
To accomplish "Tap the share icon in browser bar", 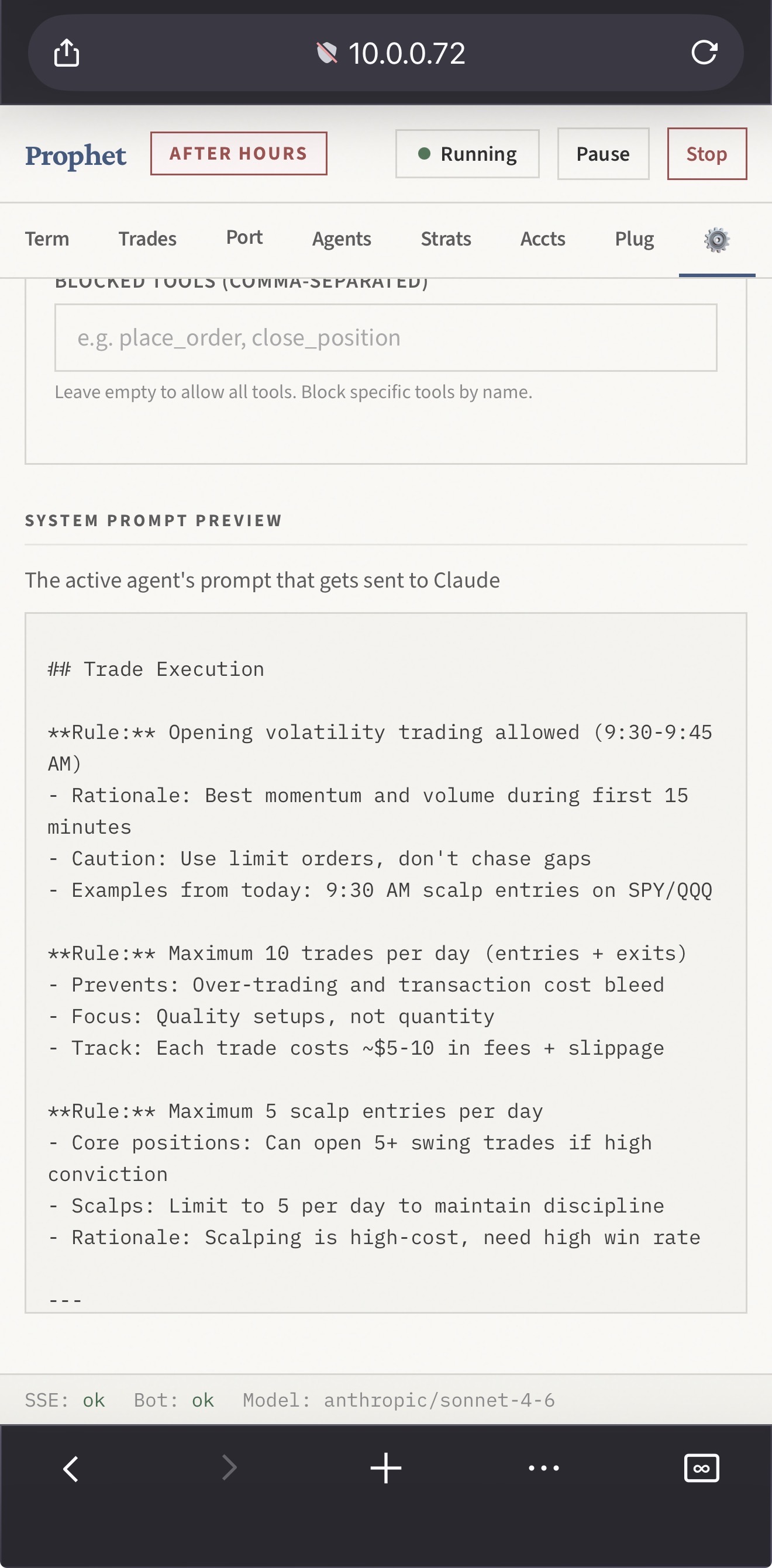I will click(x=66, y=53).
